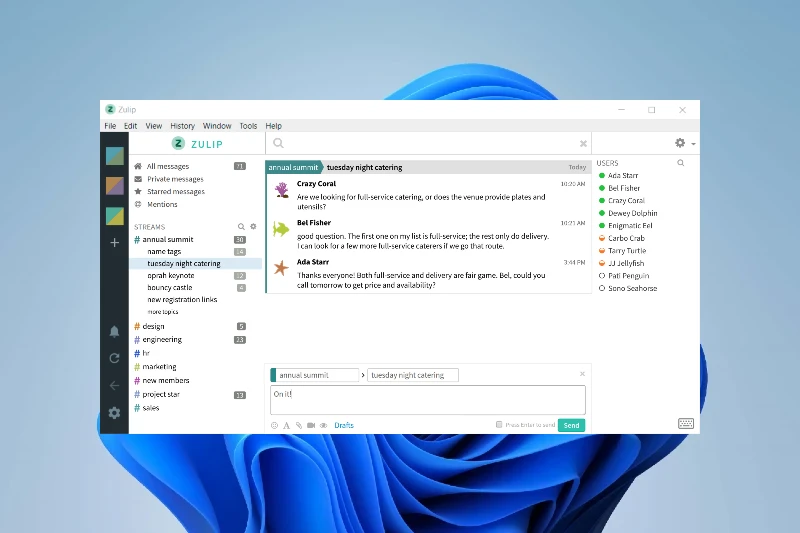Select the design stream

154,326
